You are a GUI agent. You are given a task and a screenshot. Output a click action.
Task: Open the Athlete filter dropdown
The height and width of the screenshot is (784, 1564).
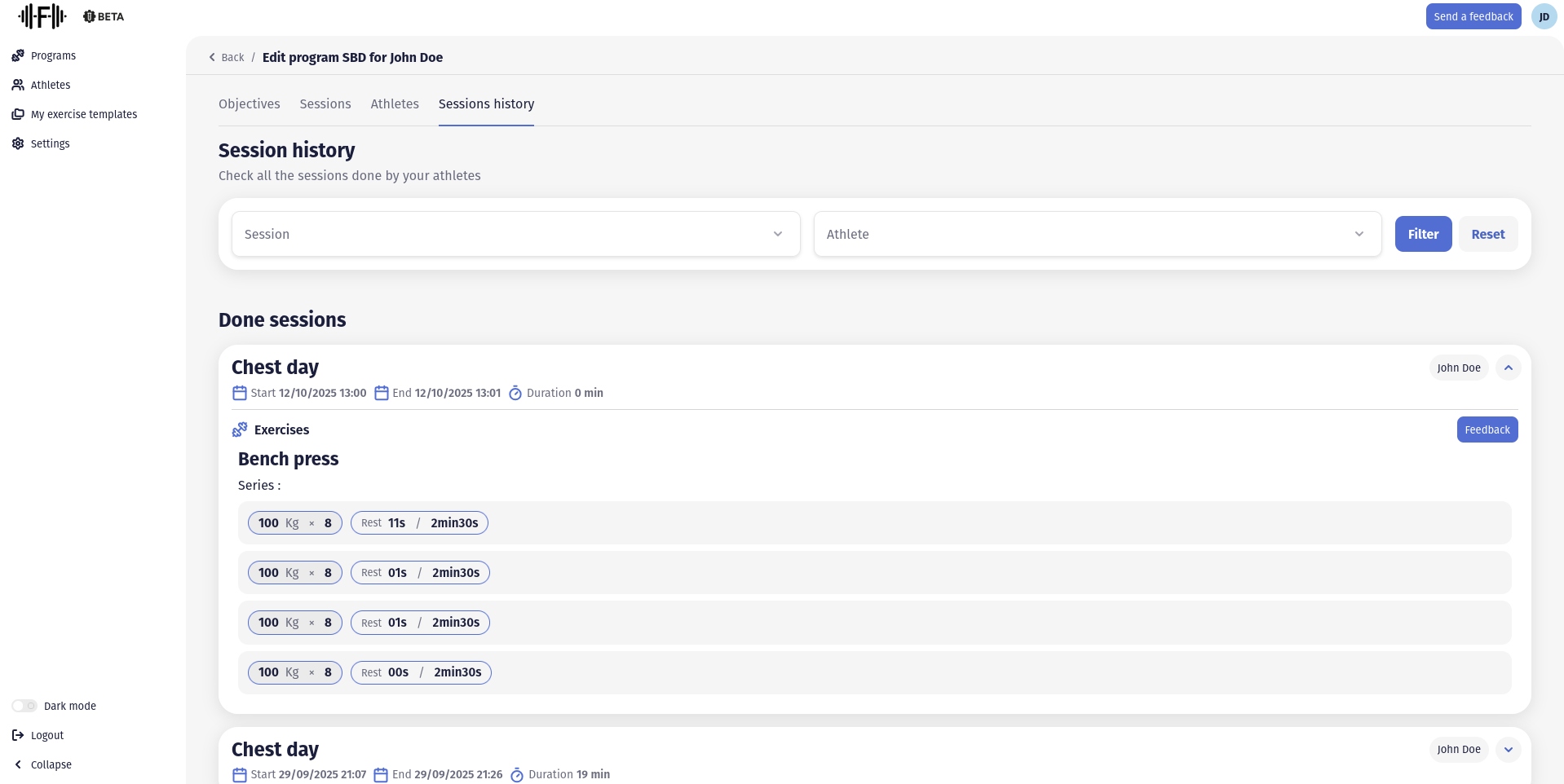(x=1097, y=234)
